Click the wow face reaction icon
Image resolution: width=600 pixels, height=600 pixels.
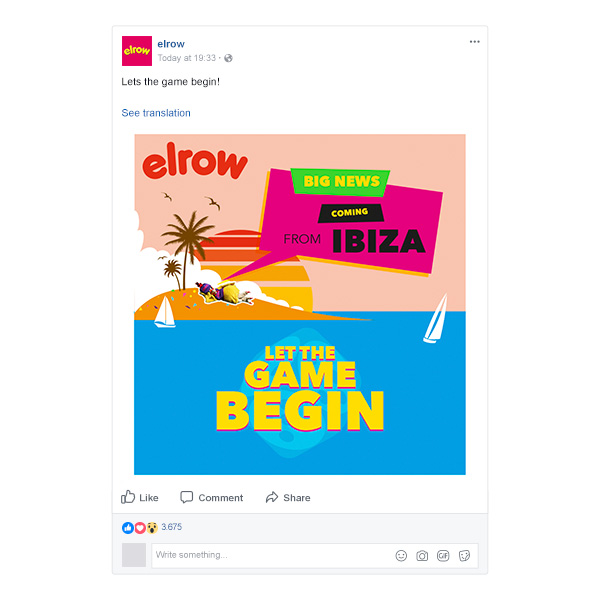click(x=152, y=528)
